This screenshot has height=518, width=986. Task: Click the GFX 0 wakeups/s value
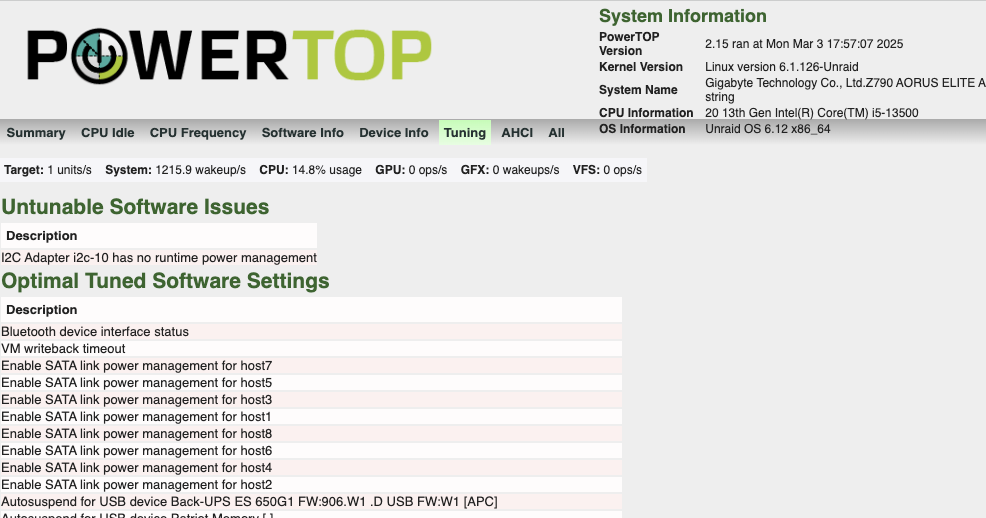(x=510, y=170)
